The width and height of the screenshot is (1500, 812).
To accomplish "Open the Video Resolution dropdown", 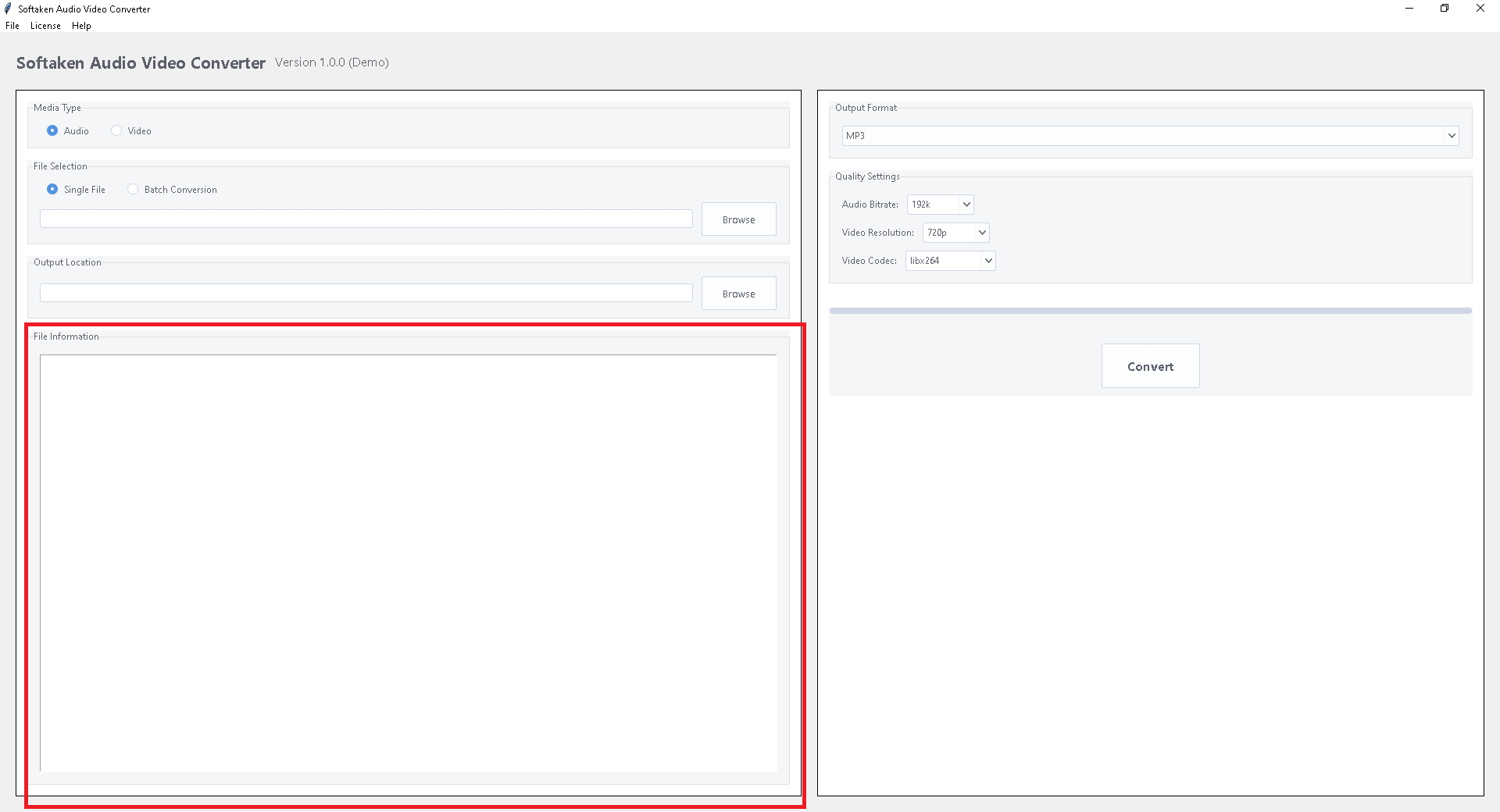I will point(956,233).
